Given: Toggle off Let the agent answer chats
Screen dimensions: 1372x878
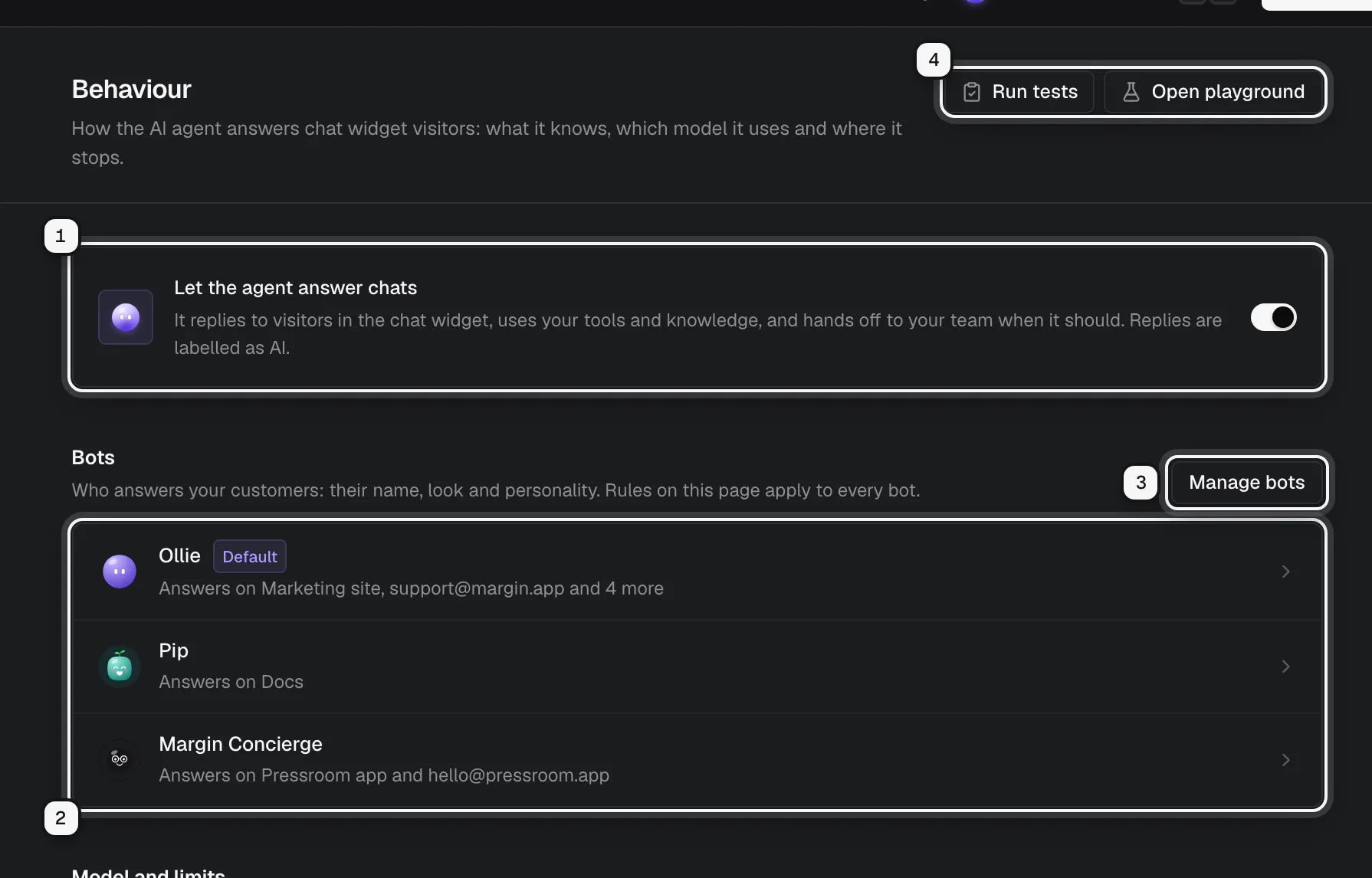Looking at the screenshot, I should [x=1273, y=317].
